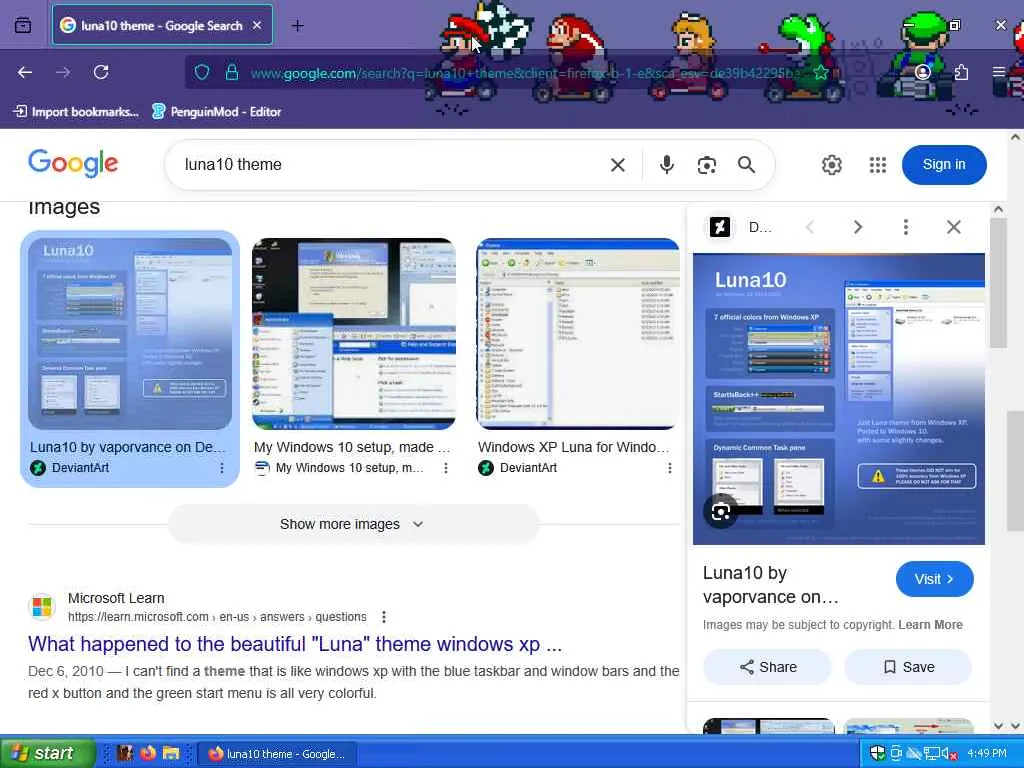
Task: Open preview panel more options menu
Action: 905,227
